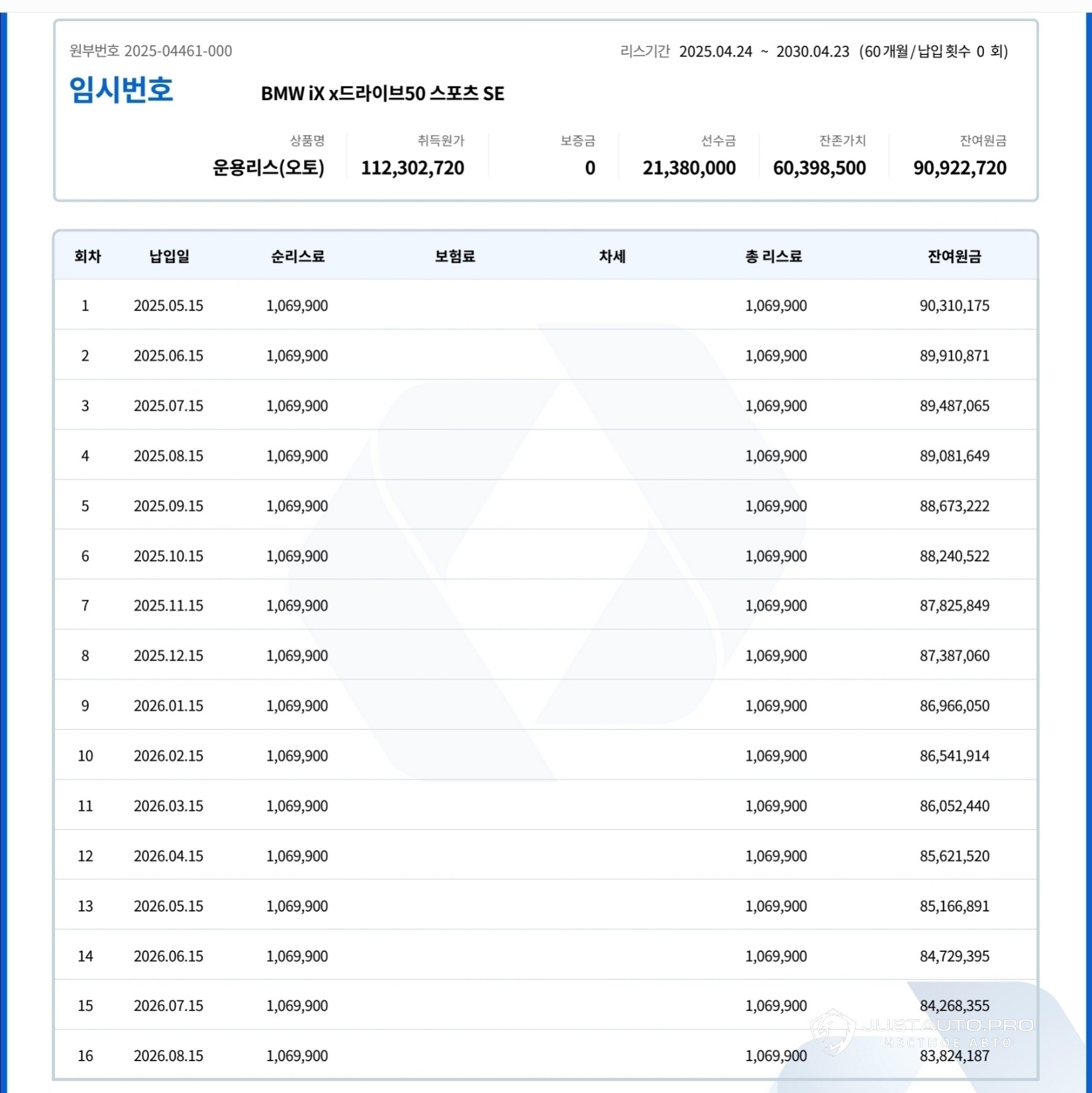Click the lease start date 2025.04.24
Image resolution: width=1092 pixels, height=1093 pixels.
point(716,52)
